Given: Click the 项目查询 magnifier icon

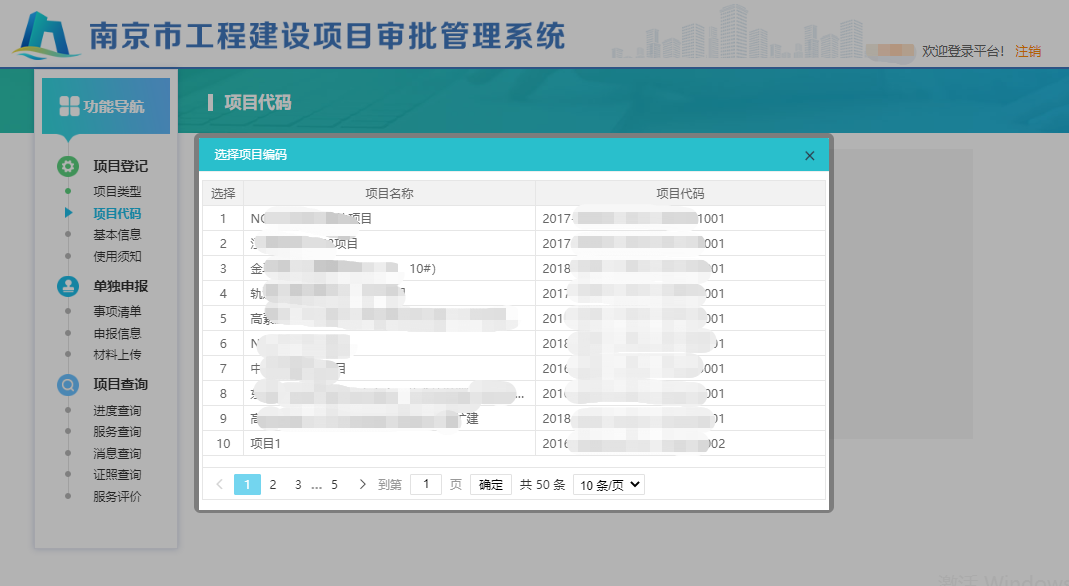Looking at the screenshot, I should pyautogui.click(x=67, y=385).
